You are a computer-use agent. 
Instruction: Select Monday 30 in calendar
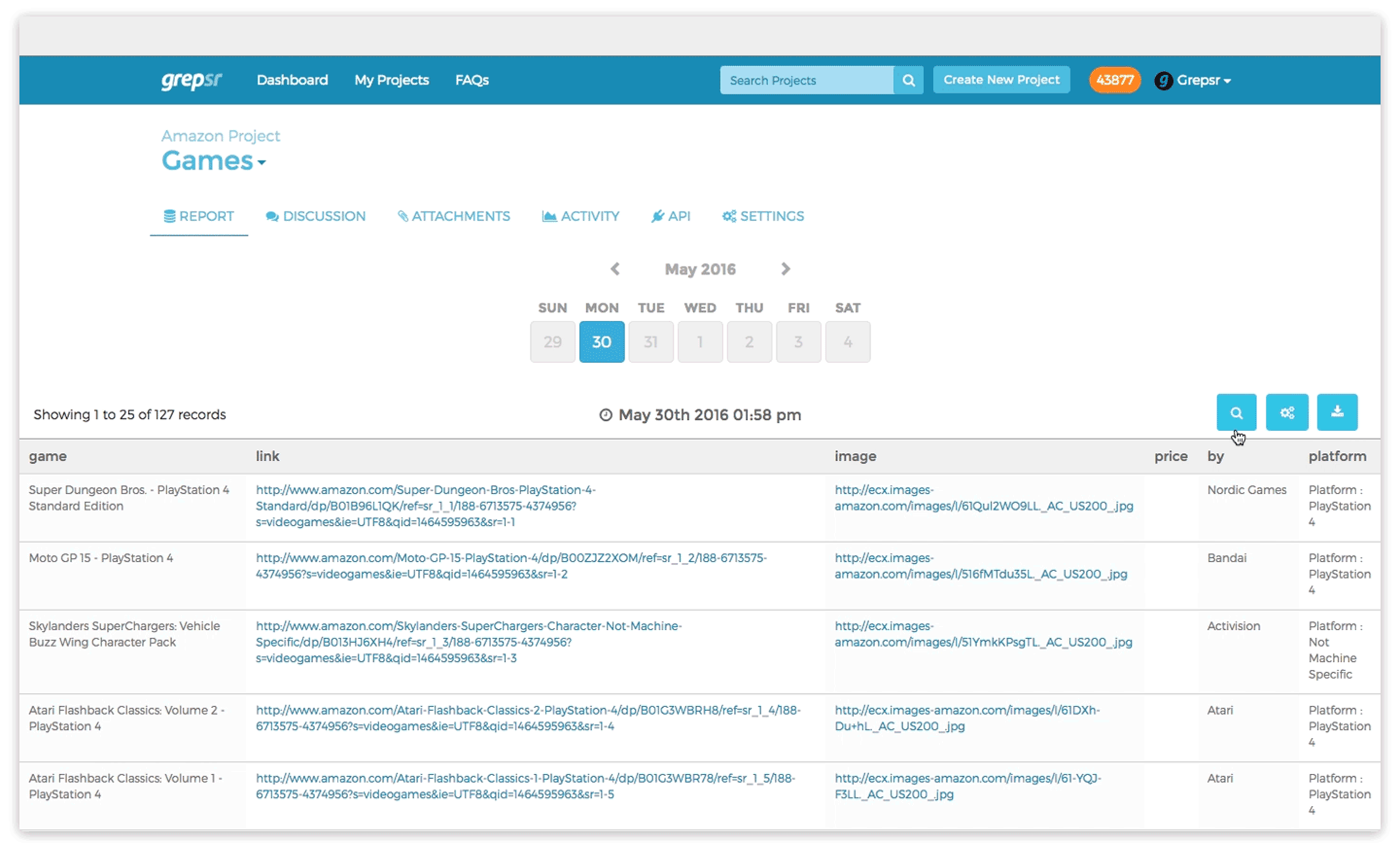pos(602,341)
